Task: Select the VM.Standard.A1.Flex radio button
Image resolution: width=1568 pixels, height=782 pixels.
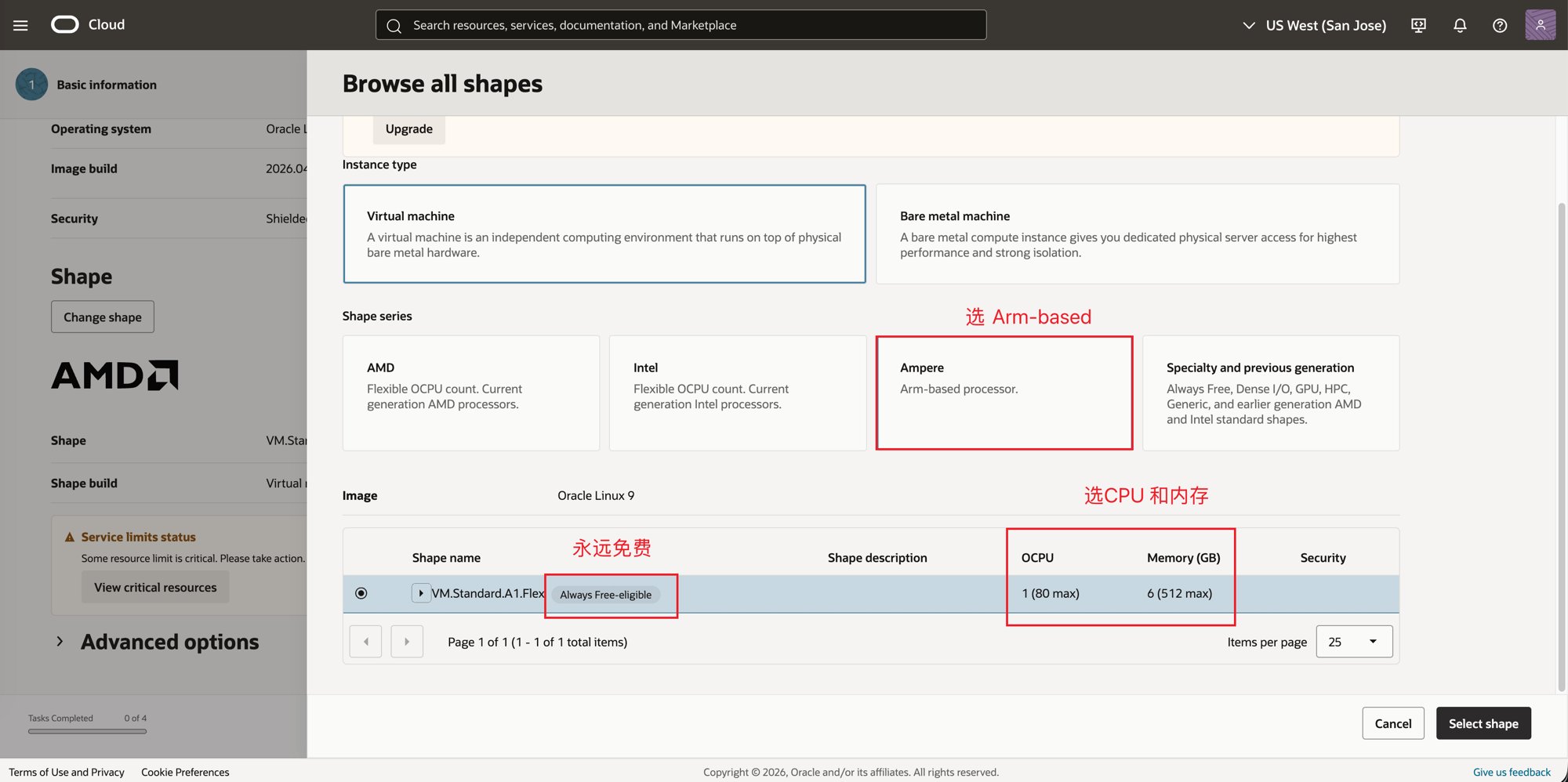Action: tap(361, 593)
